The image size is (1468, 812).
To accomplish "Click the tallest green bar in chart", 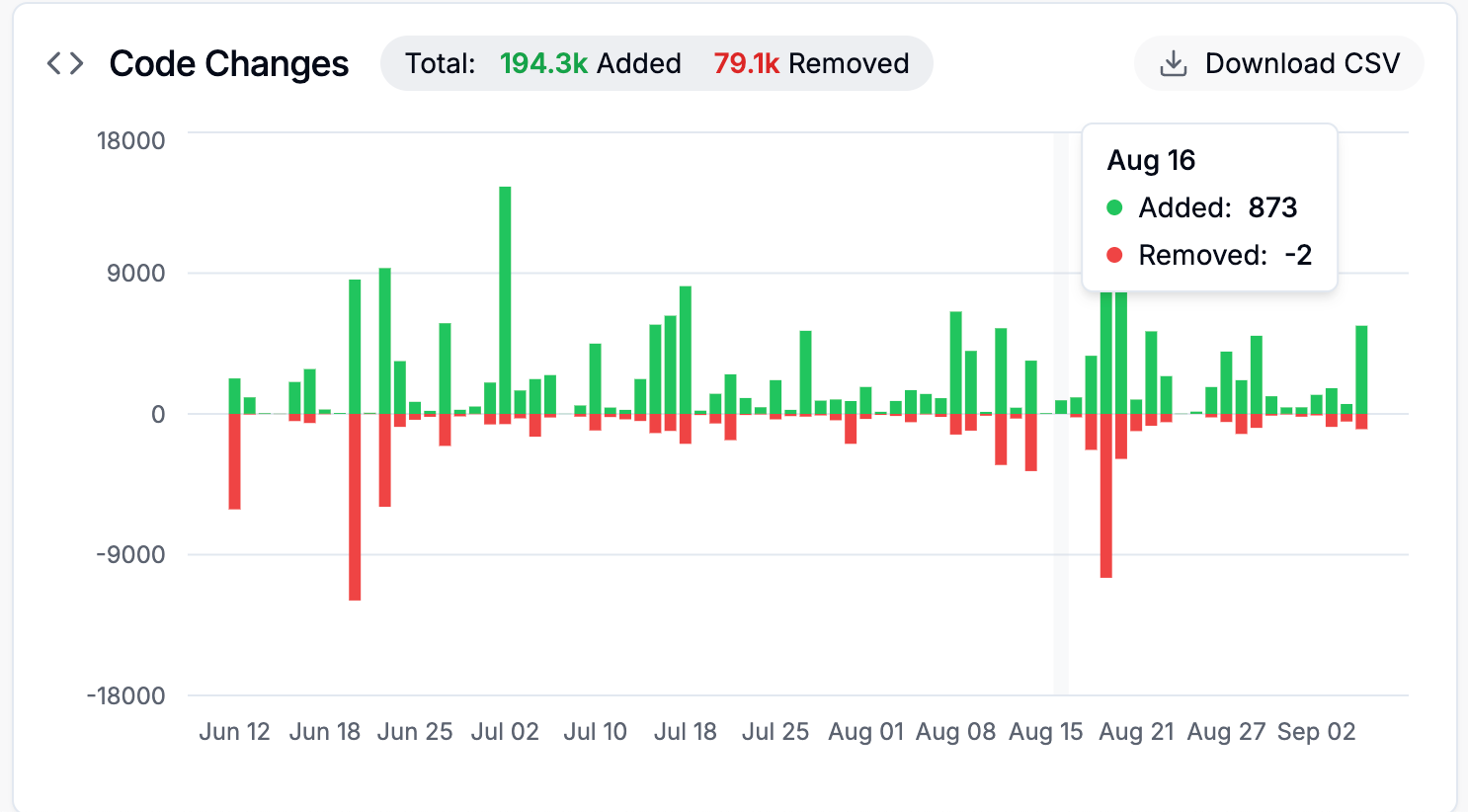I will tap(505, 296).
